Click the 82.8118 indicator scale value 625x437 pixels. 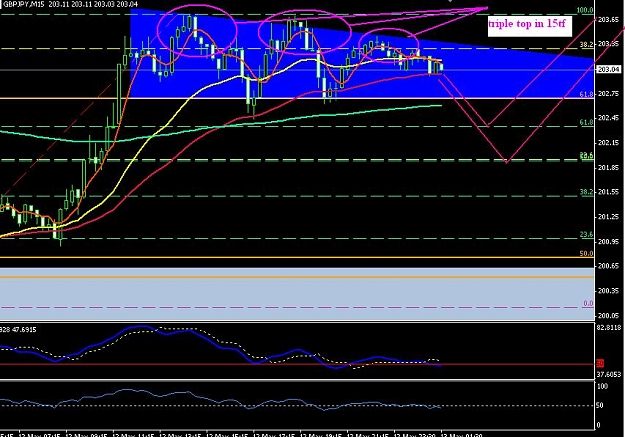click(610, 327)
